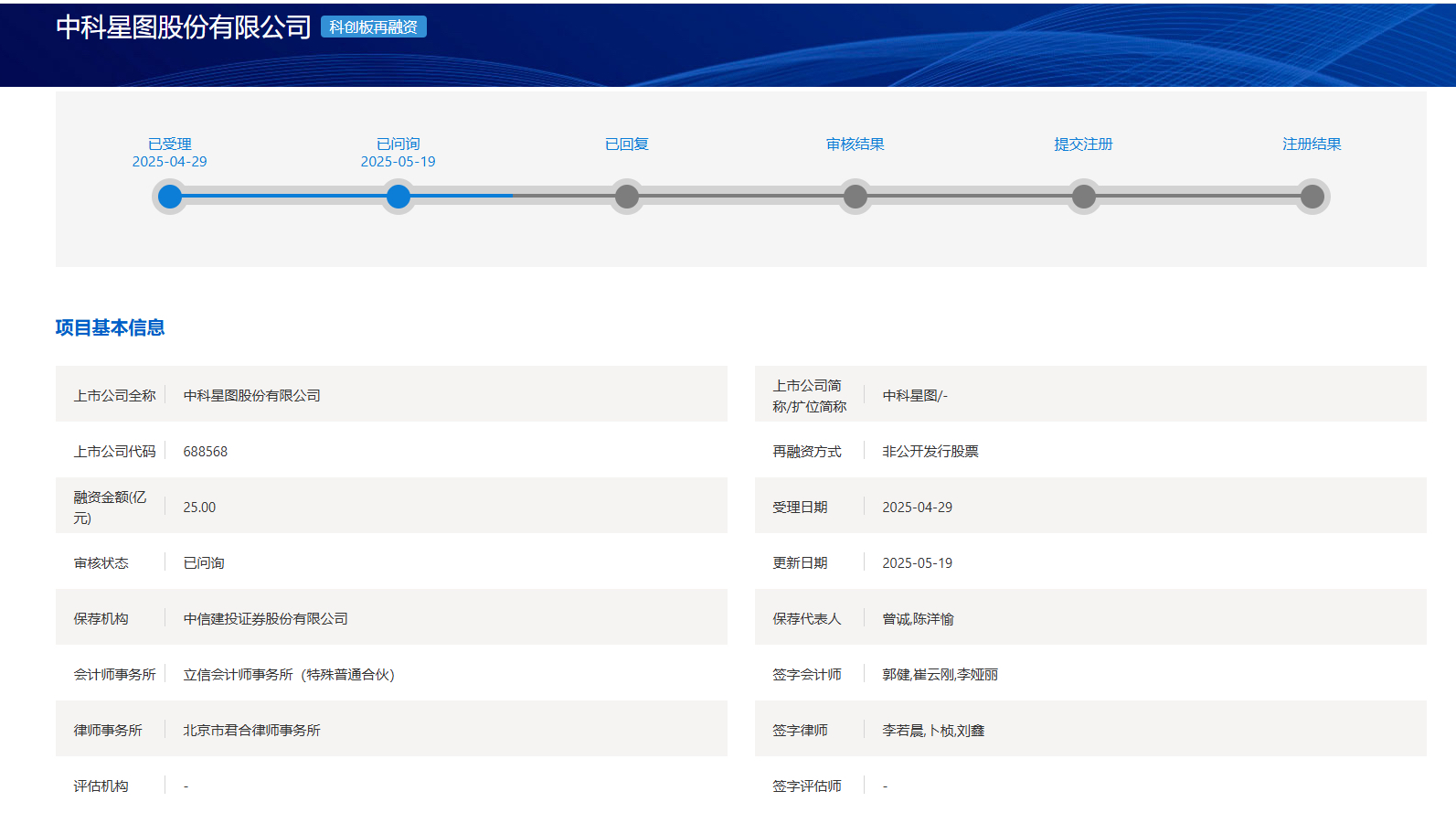Click accounting firm value 立信会计师事务所
Viewport: 1456px width, 834px height.
tap(289, 675)
